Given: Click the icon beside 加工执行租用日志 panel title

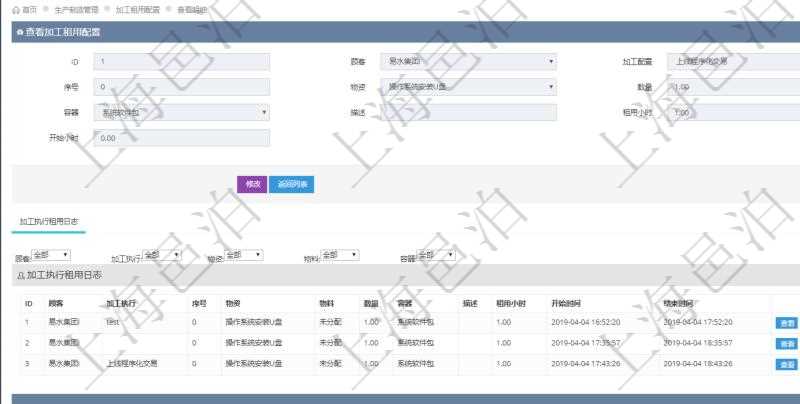Looking at the screenshot, I should click(21, 273).
